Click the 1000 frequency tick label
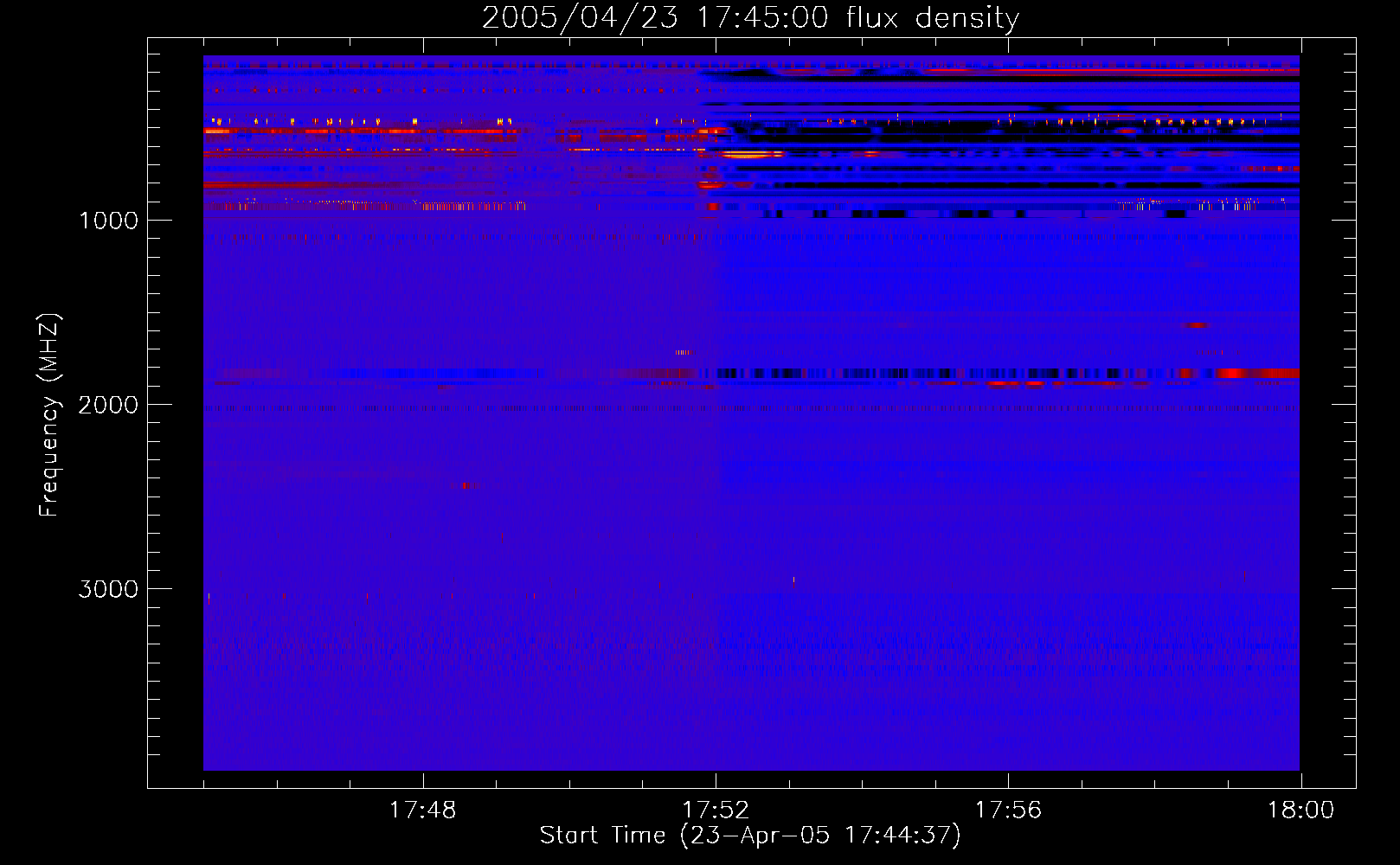The height and width of the screenshot is (865, 1400). [109, 221]
